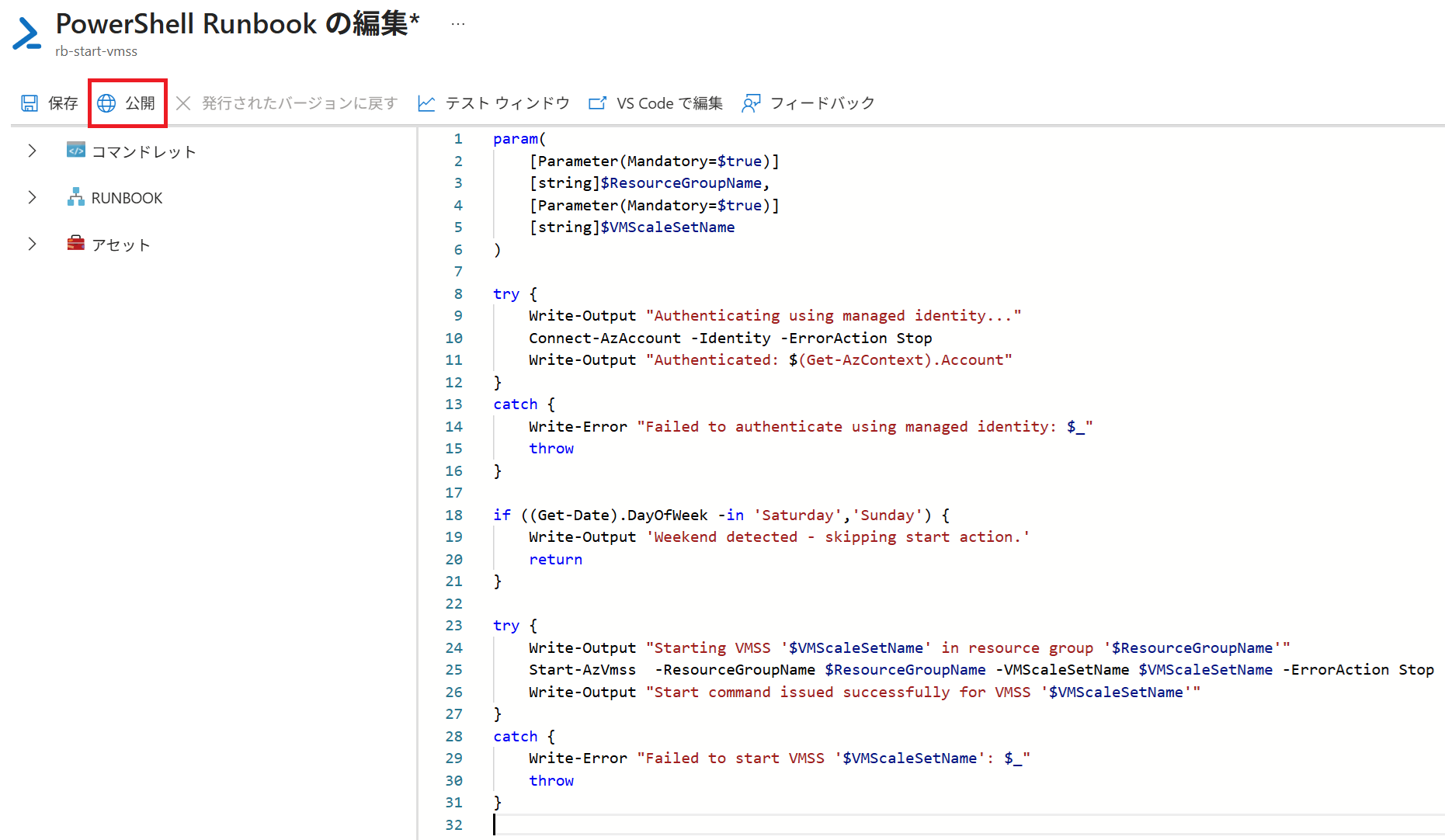The height and width of the screenshot is (840, 1445).
Task: Click 'Start command issued successfully' string
Action: pyautogui.click(x=802, y=692)
